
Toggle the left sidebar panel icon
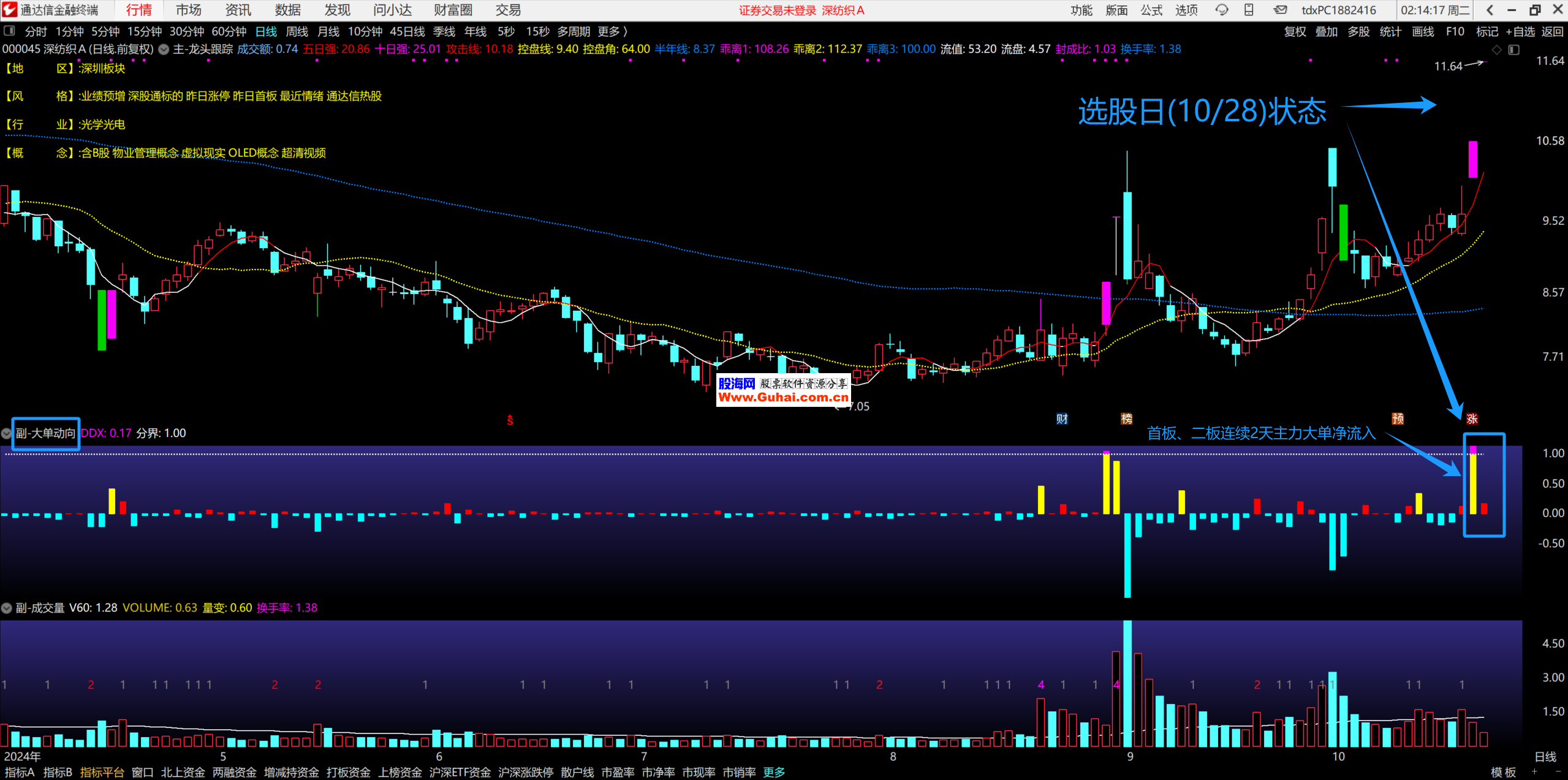click(9, 31)
